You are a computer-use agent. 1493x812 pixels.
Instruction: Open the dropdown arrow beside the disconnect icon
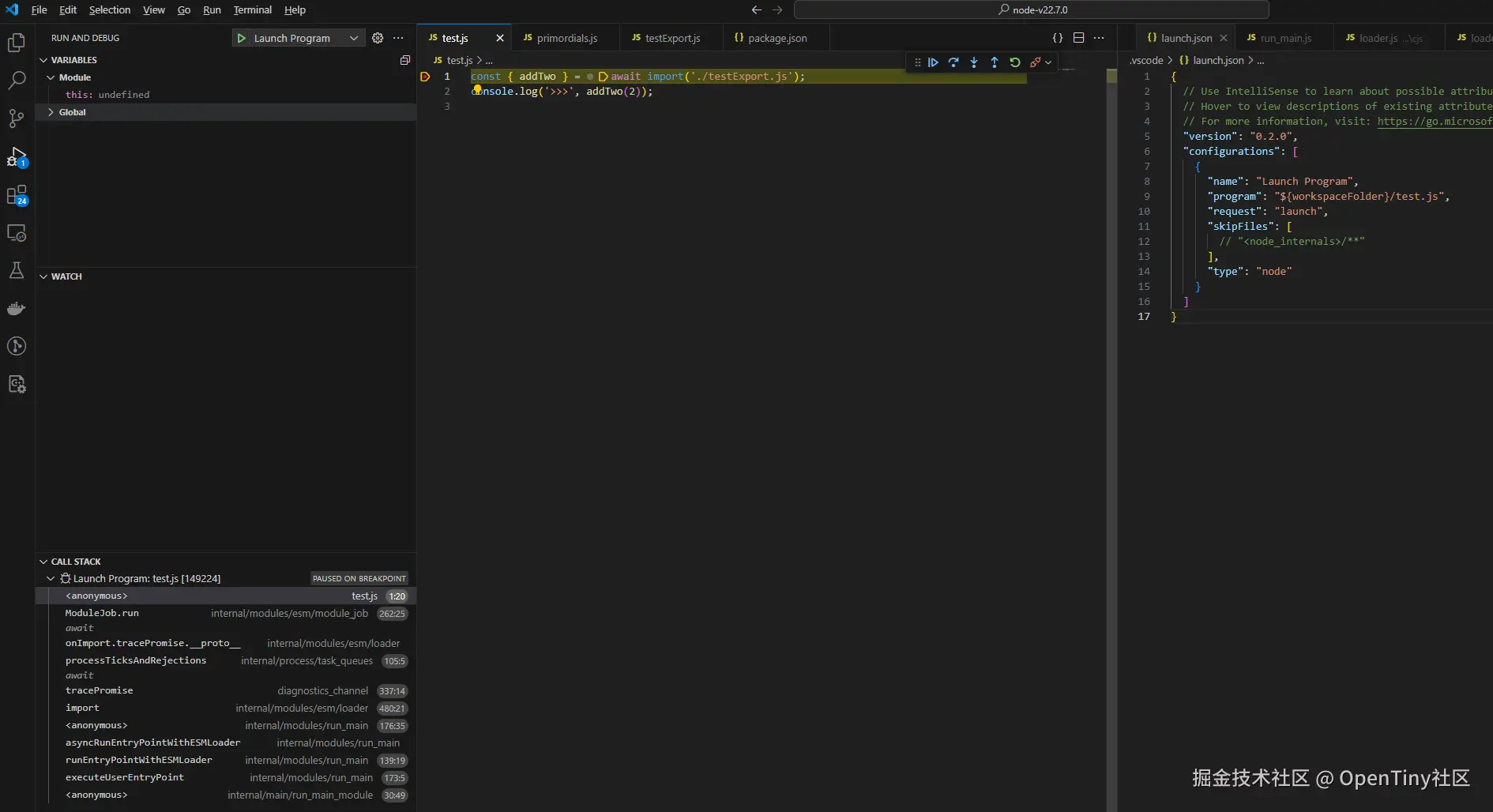click(x=1048, y=62)
